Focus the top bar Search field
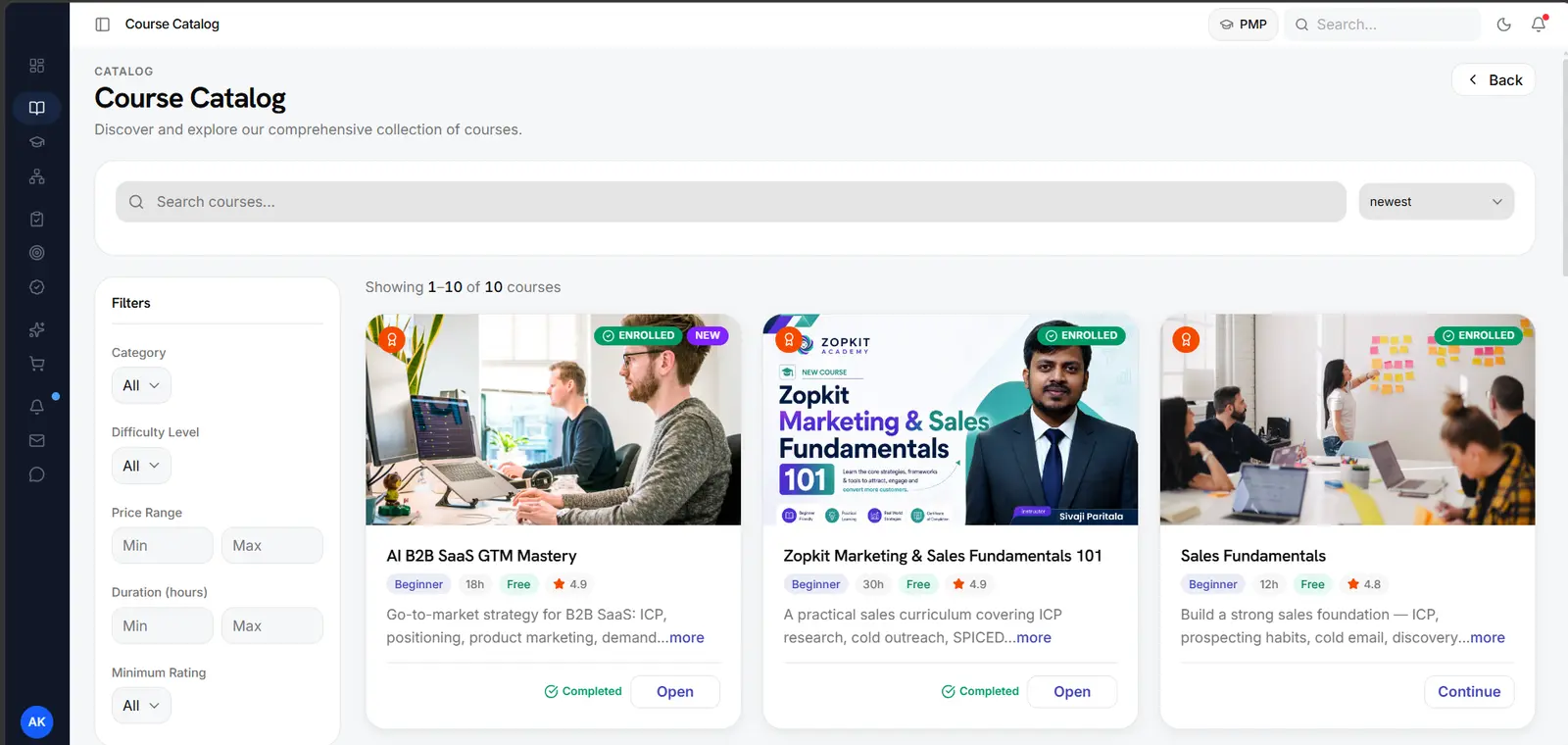This screenshot has height=745, width=1568. point(1383,25)
